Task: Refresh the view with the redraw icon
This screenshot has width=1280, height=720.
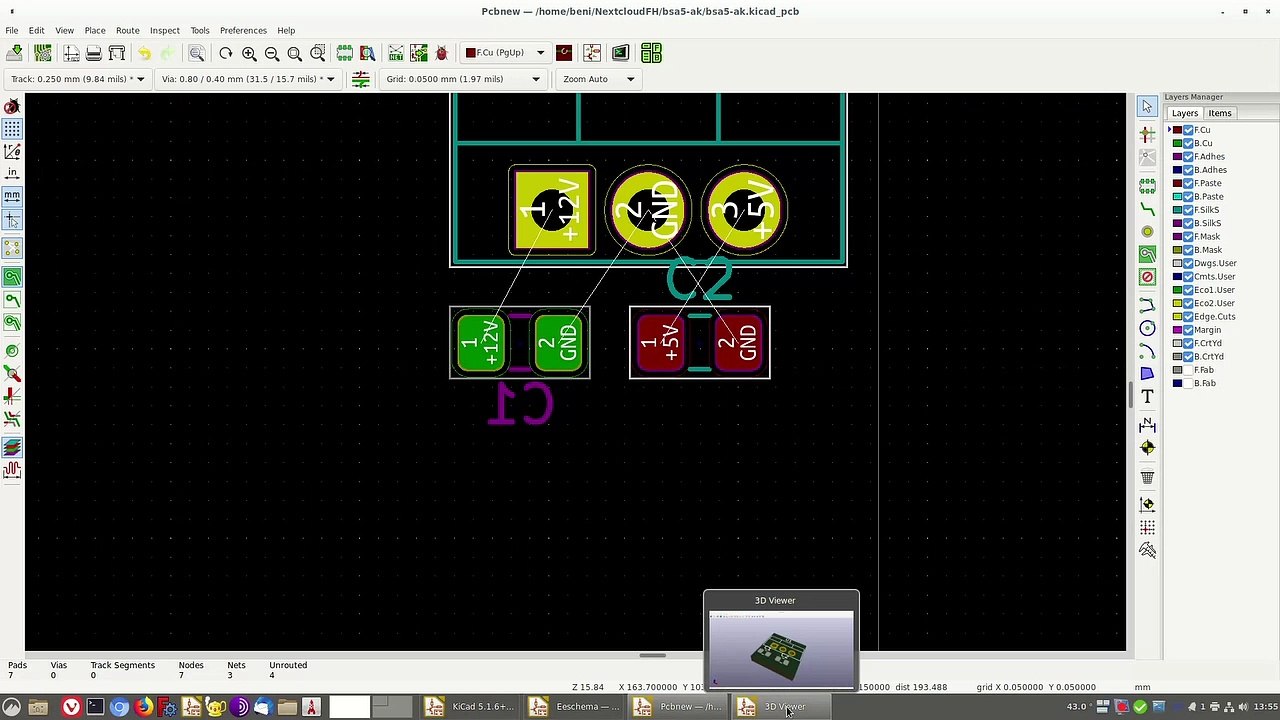Action: (226, 53)
